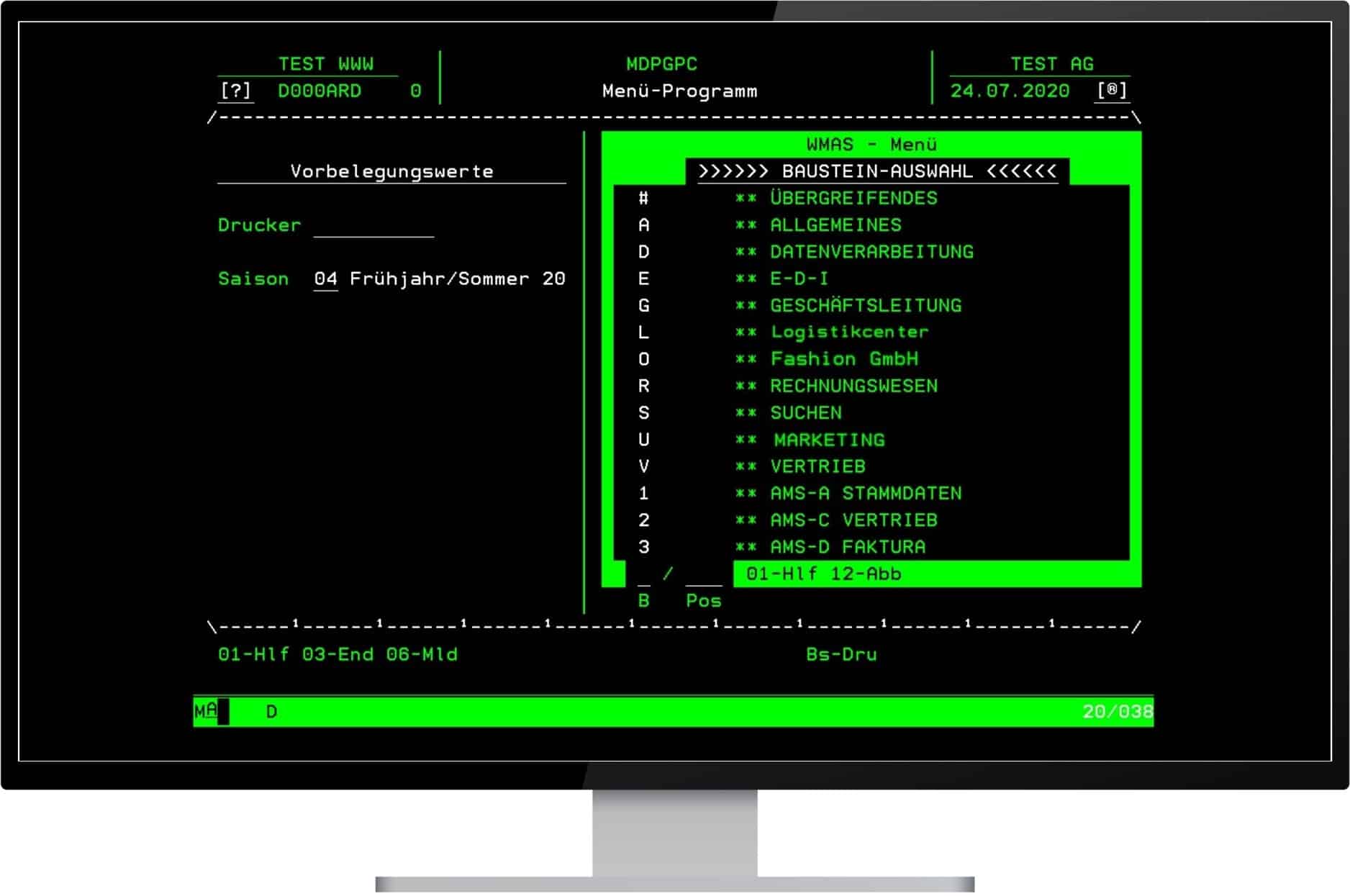Click the [?] help indicator
This screenshot has height=896, width=1350.
(235, 91)
